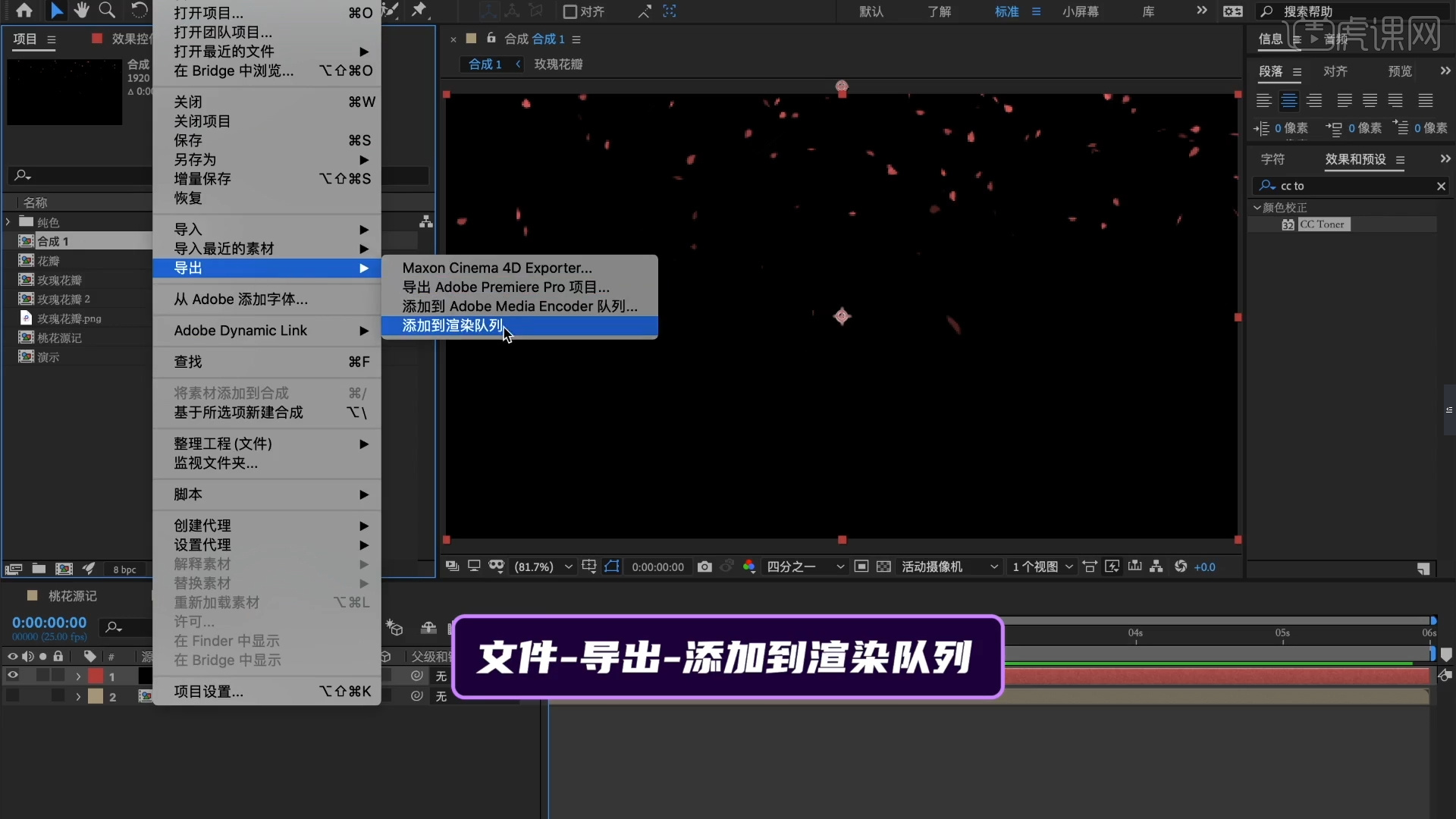
Task: Click the snapshot camera icon
Action: point(704,566)
